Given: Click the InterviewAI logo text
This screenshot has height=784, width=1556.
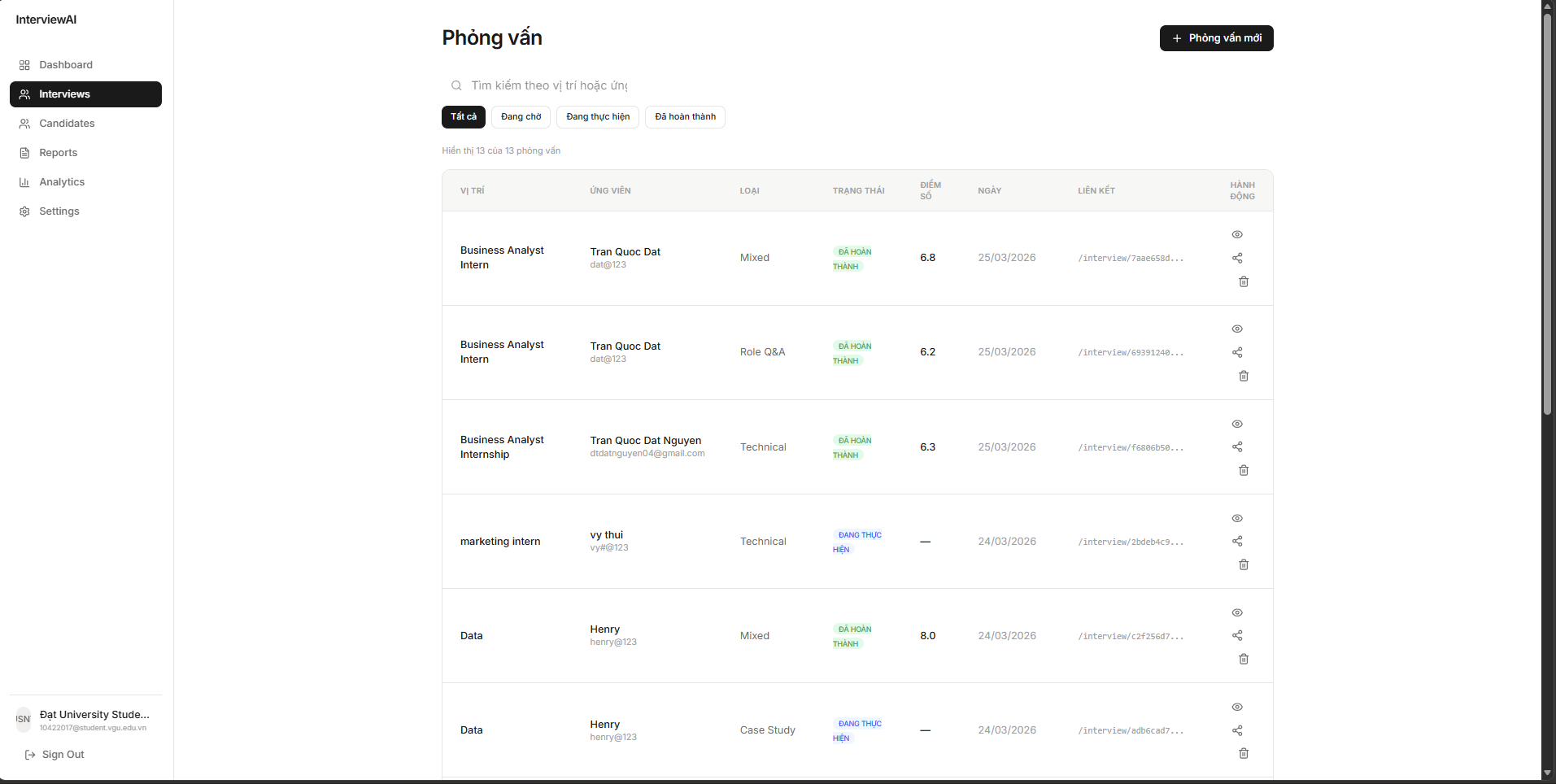Looking at the screenshot, I should click(x=46, y=20).
